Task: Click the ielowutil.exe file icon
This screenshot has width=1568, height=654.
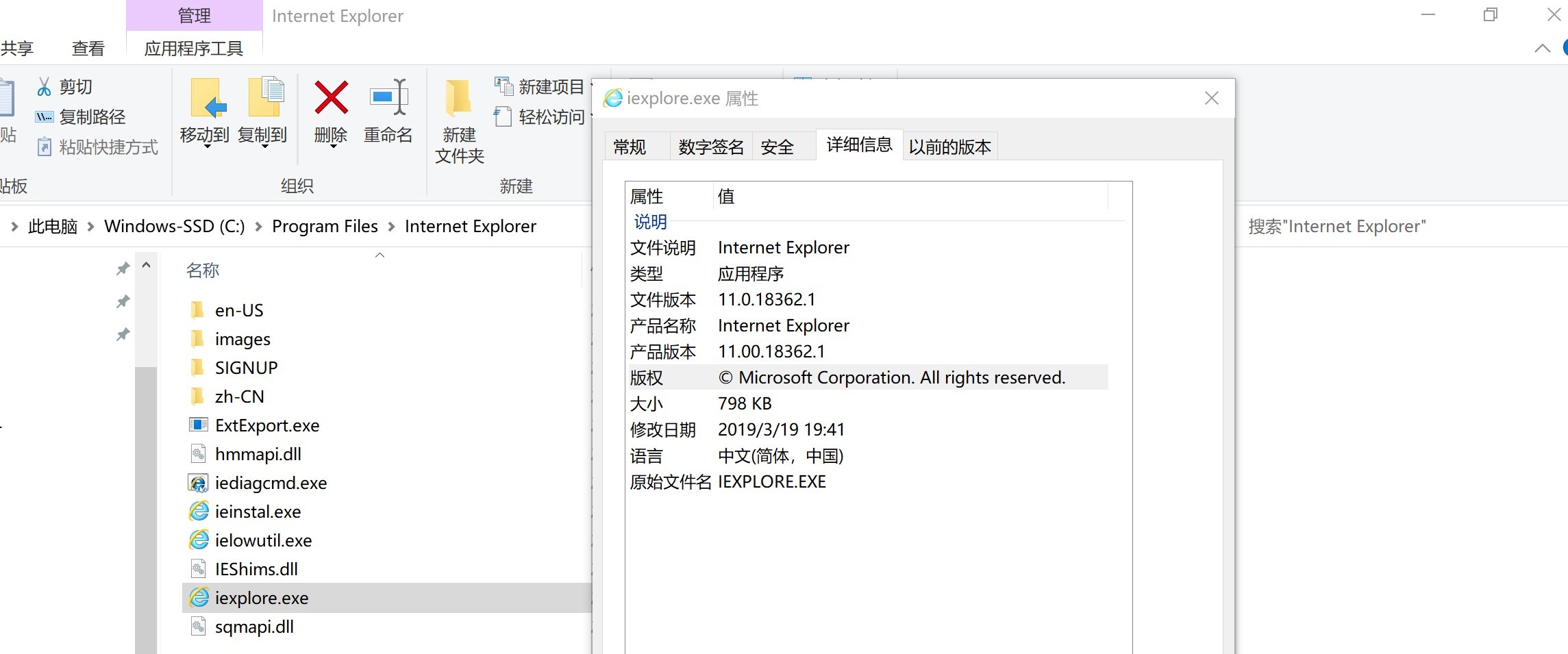Action: 199,540
